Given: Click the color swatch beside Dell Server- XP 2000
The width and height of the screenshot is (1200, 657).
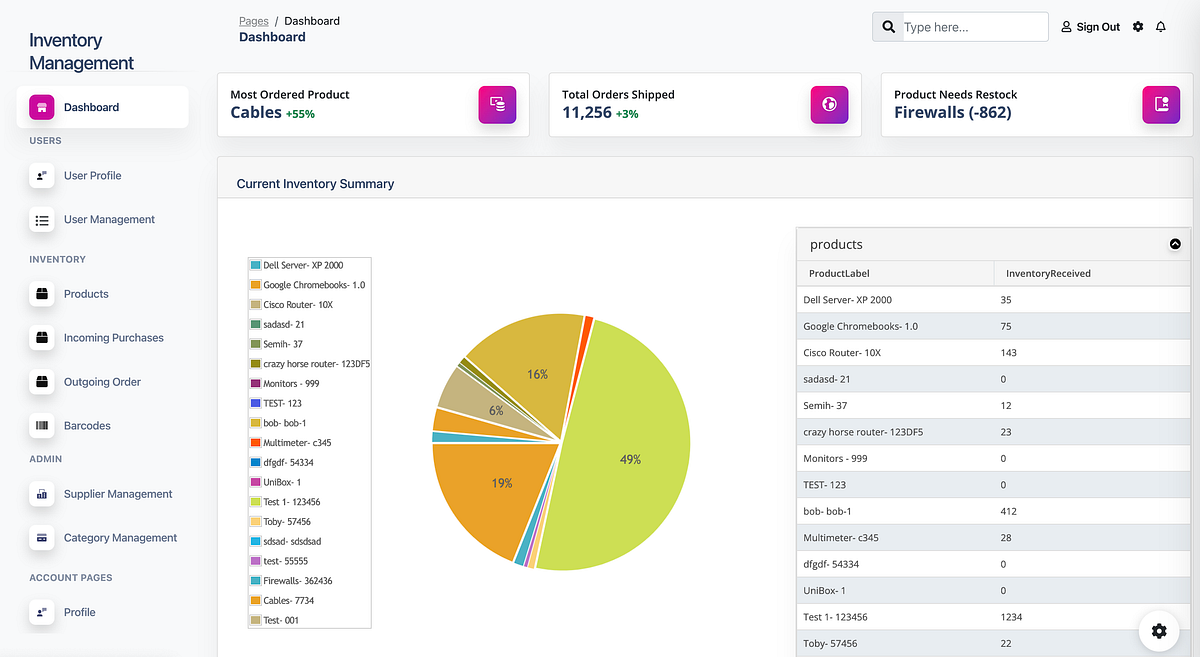Looking at the screenshot, I should point(254,265).
